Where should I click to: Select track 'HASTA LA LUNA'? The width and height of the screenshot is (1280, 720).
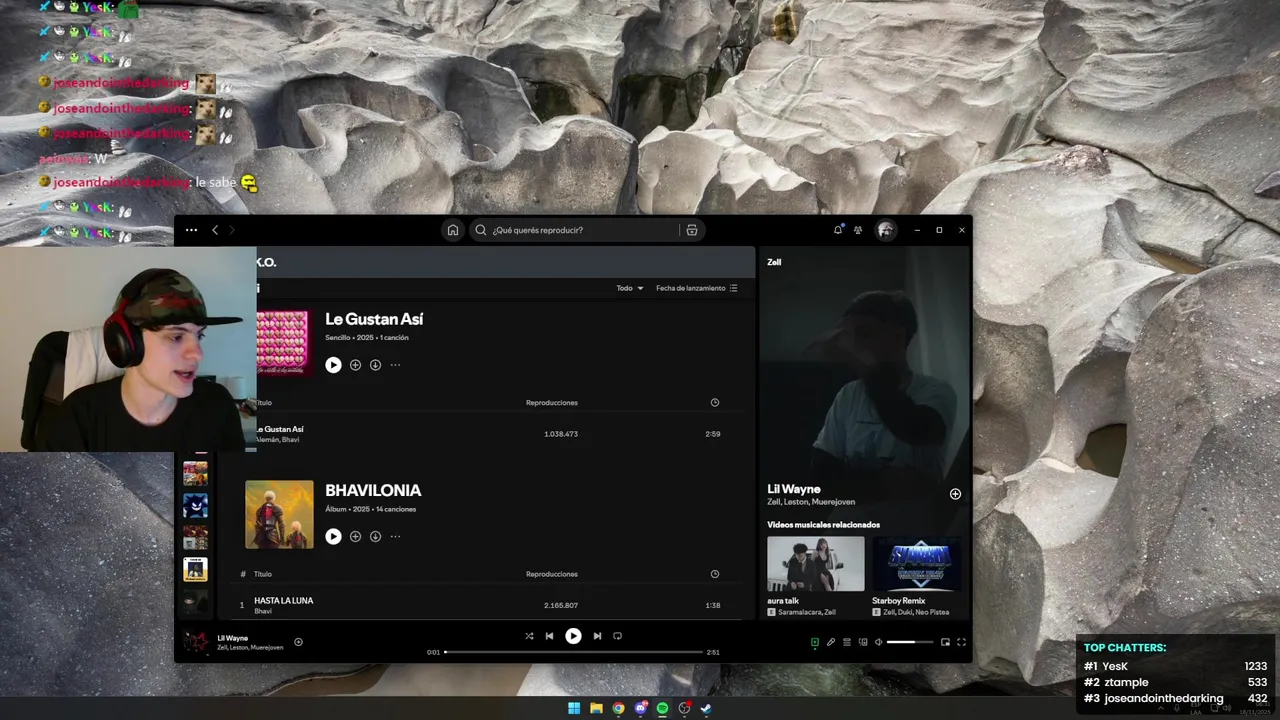click(x=284, y=600)
